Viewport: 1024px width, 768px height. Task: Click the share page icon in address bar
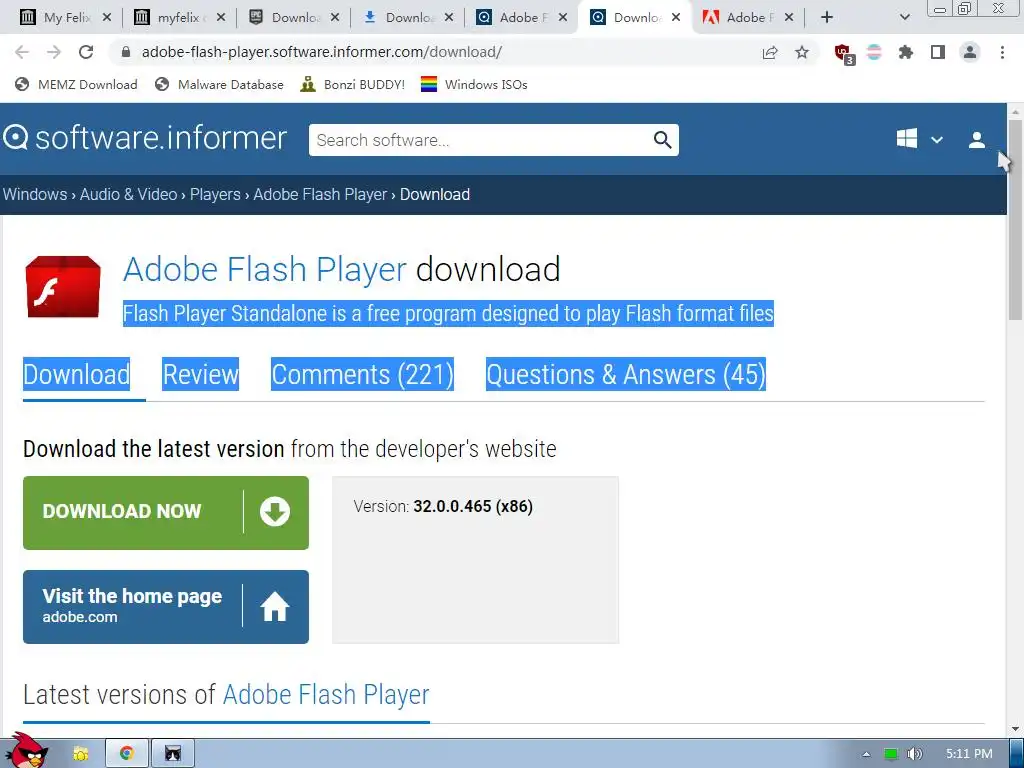pos(770,52)
